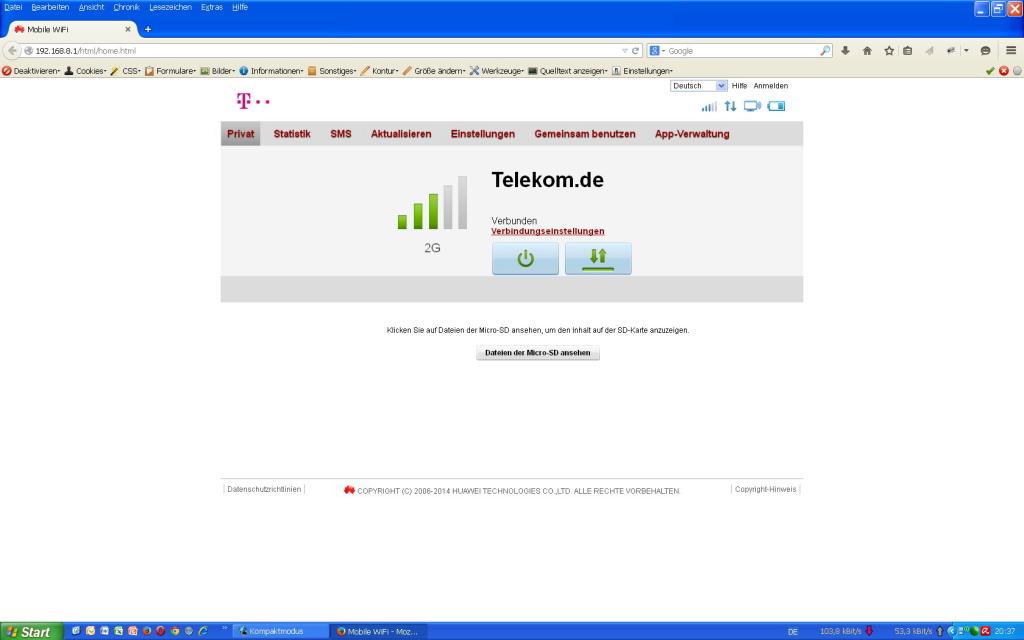Open the Quelltext anzeigen dropdown

tap(568, 71)
